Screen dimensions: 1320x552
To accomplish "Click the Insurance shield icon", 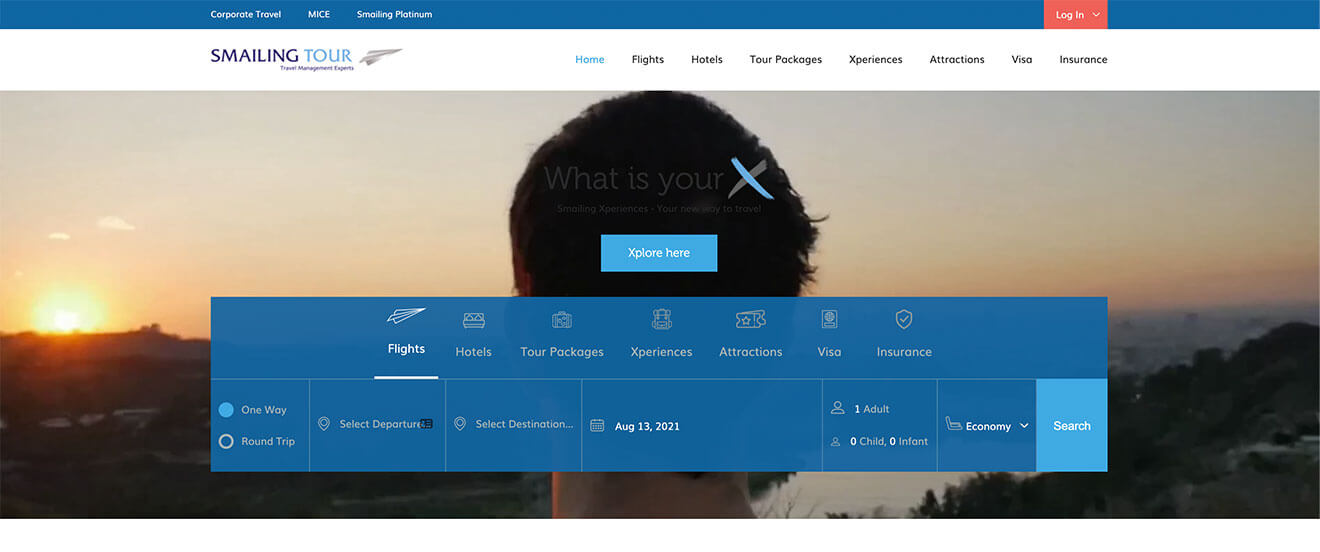I will click(904, 319).
